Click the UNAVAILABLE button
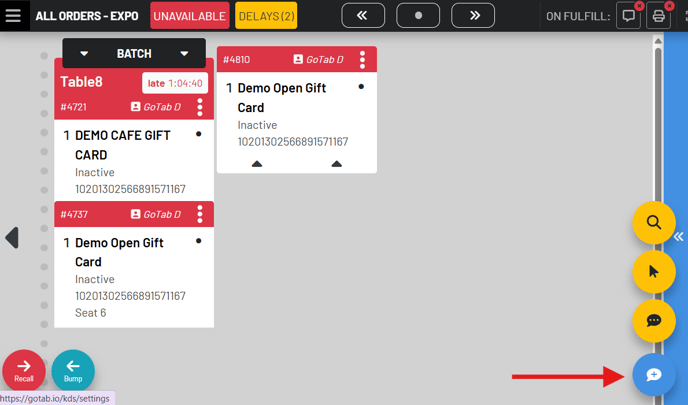 (190, 16)
